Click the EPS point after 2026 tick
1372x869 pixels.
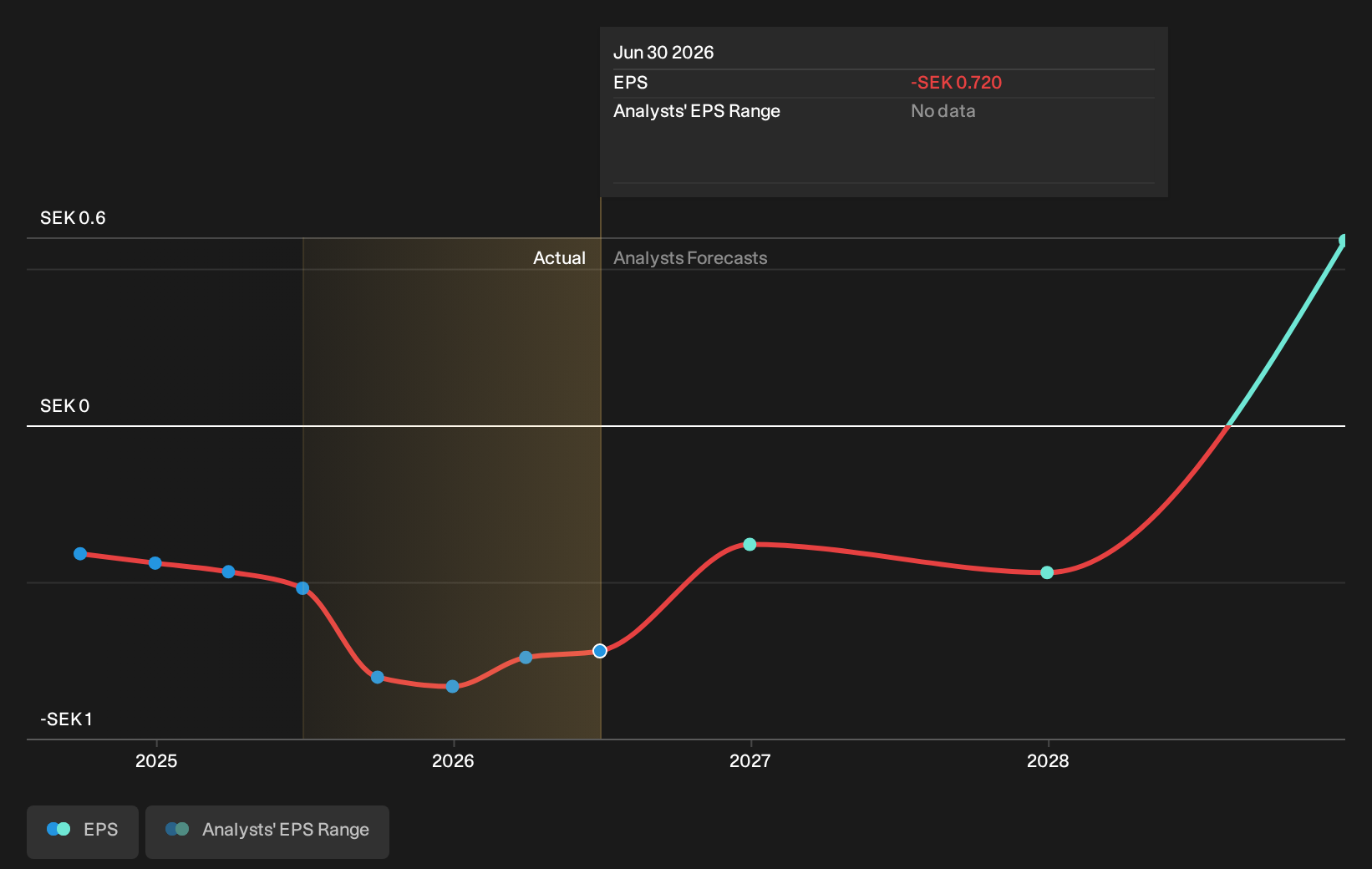pyautogui.click(x=526, y=658)
